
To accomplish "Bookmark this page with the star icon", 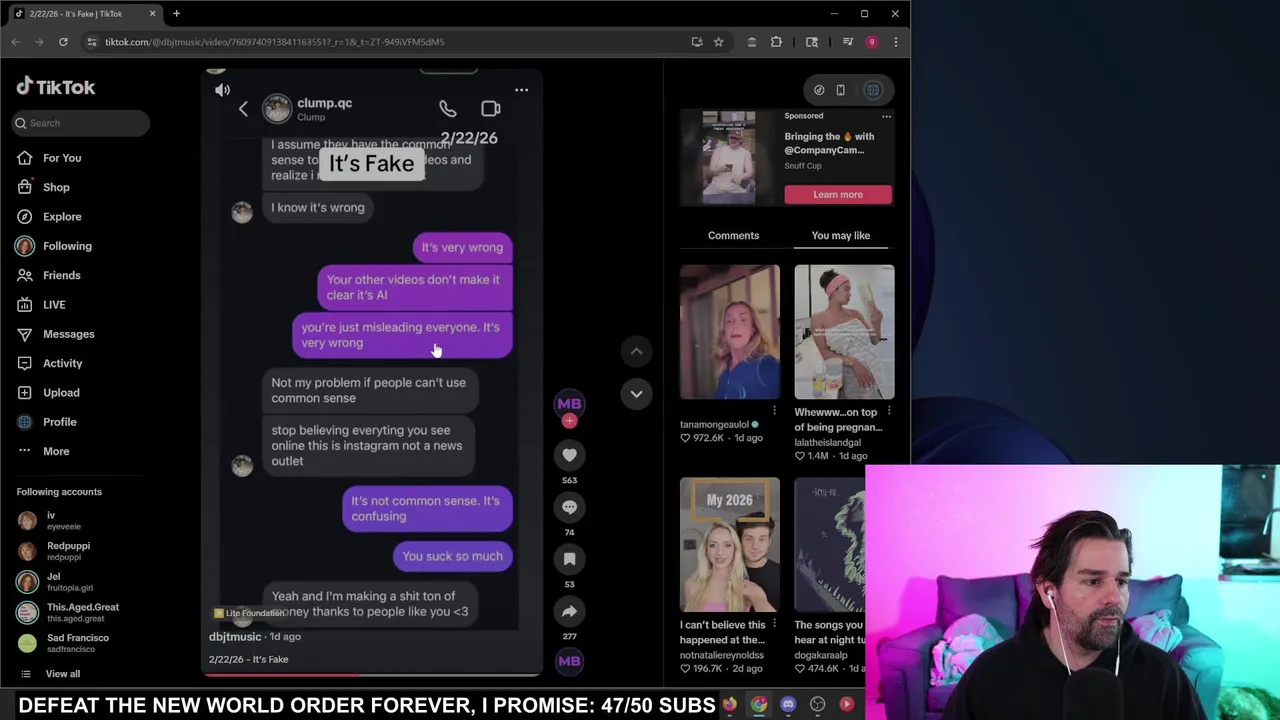I will pos(718,42).
